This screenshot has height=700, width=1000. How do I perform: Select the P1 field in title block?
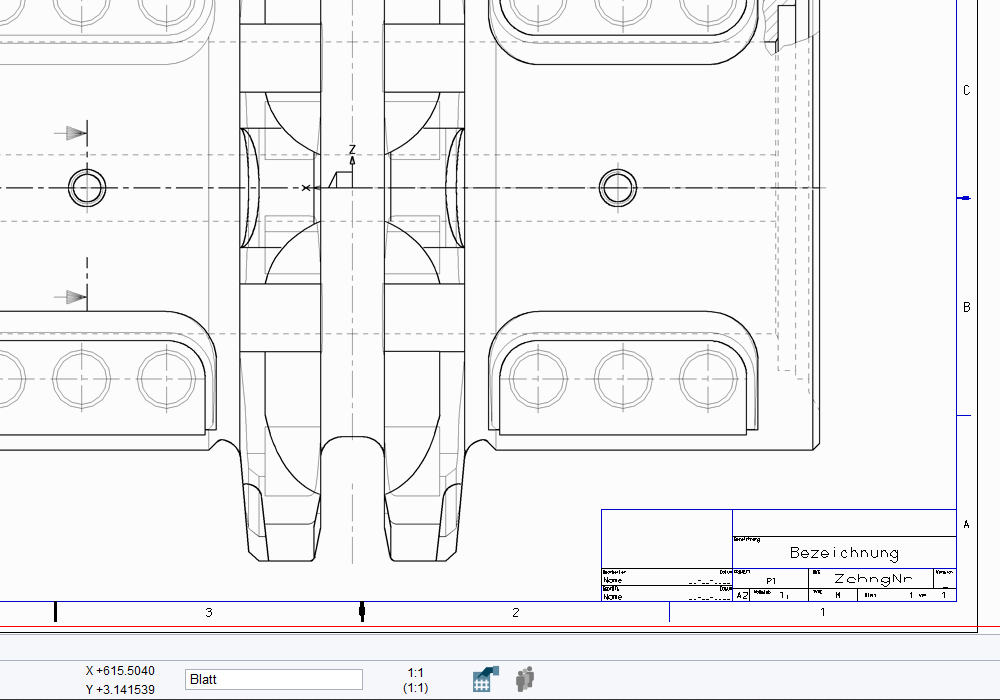[x=771, y=581]
